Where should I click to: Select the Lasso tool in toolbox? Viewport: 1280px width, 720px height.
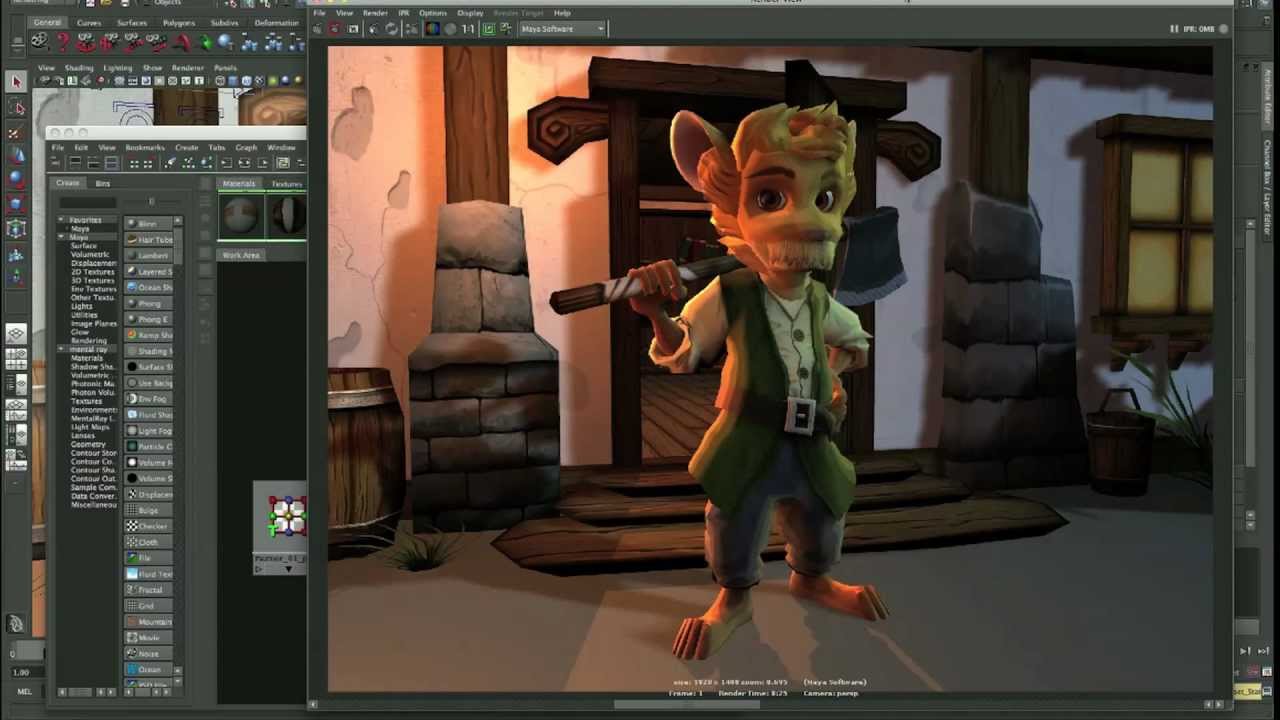16,107
